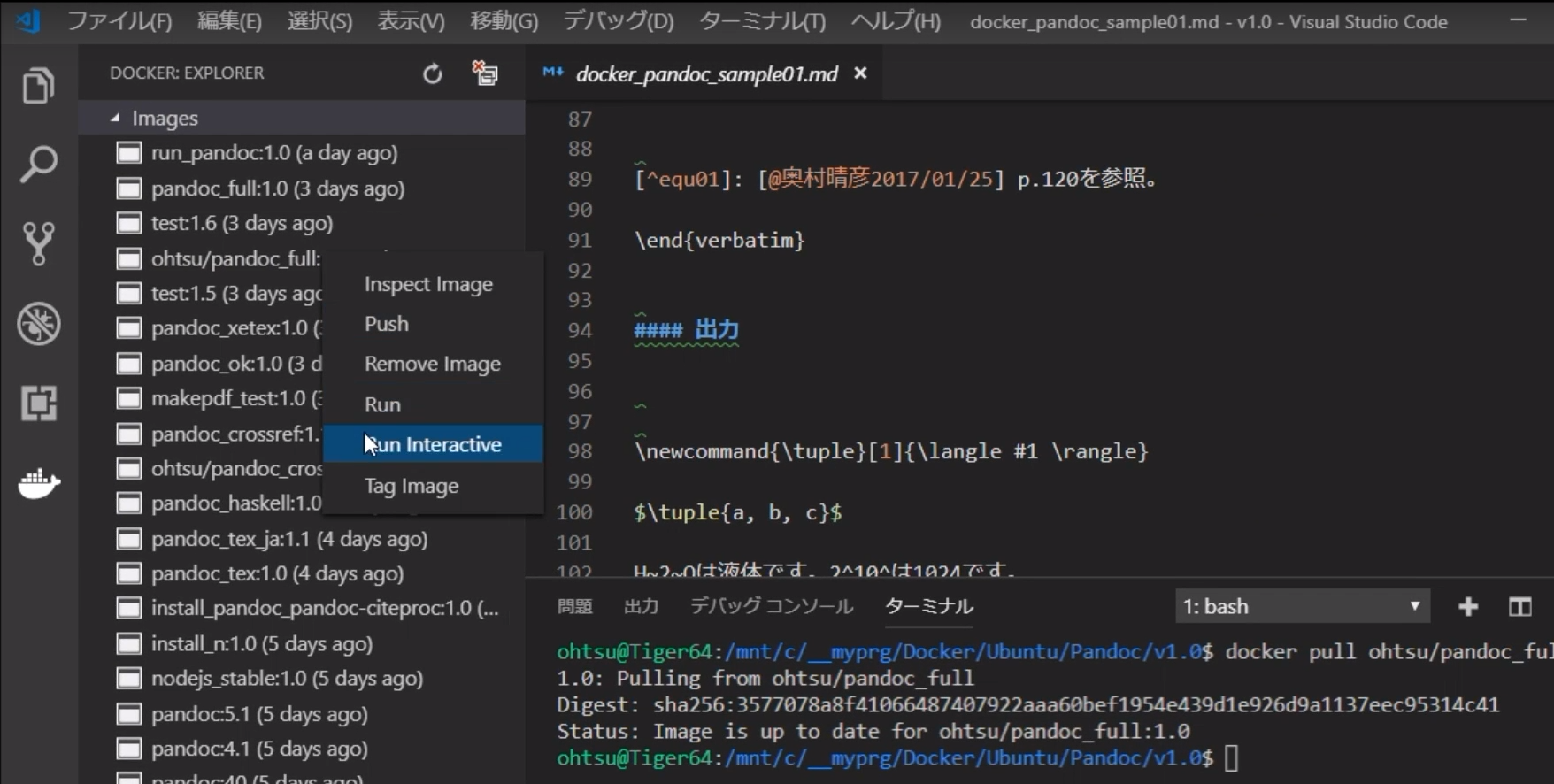This screenshot has width=1554, height=784.
Task: Switch to the 問題 panel tab
Action: pyautogui.click(x=574, y=606)
